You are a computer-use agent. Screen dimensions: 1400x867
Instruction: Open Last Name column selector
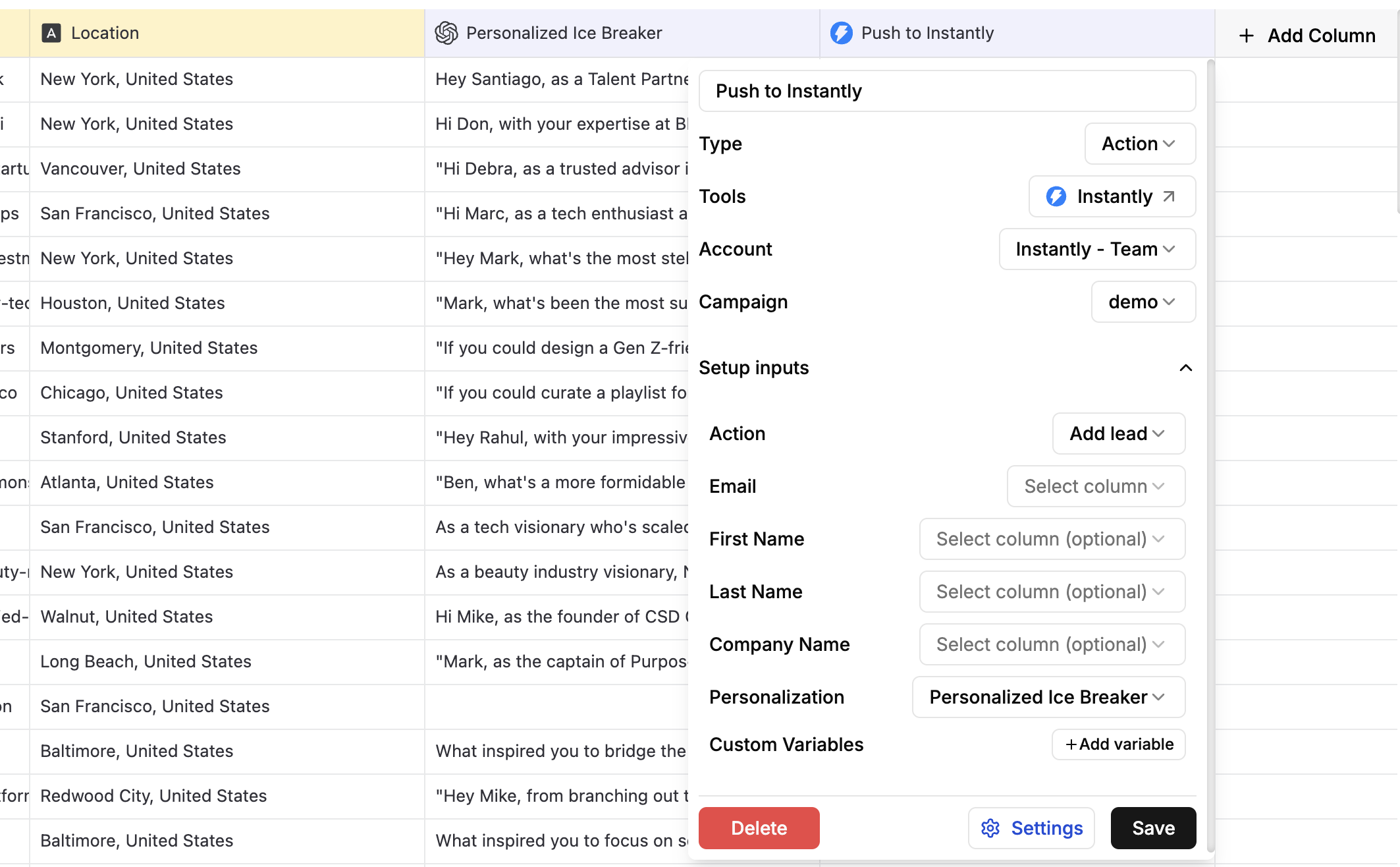click(1052, 592)
